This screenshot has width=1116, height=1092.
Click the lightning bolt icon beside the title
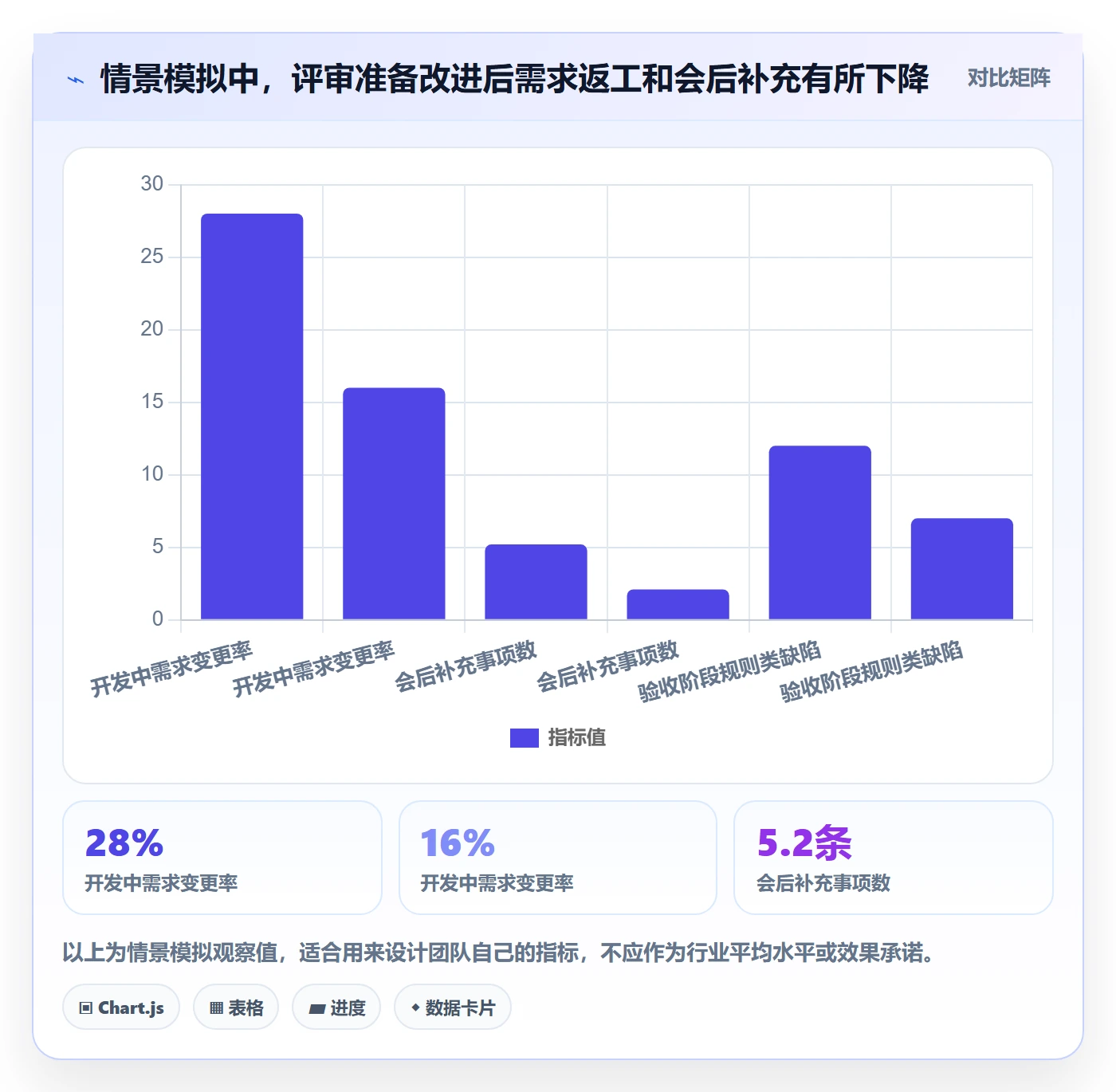click(76, 80)
